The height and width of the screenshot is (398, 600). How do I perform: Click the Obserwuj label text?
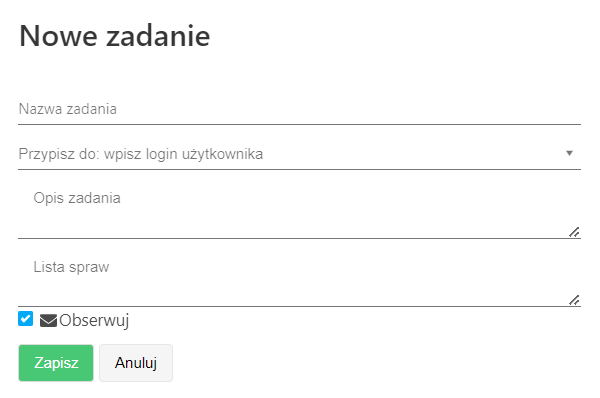pyautogui.click(x=94, y=320)
